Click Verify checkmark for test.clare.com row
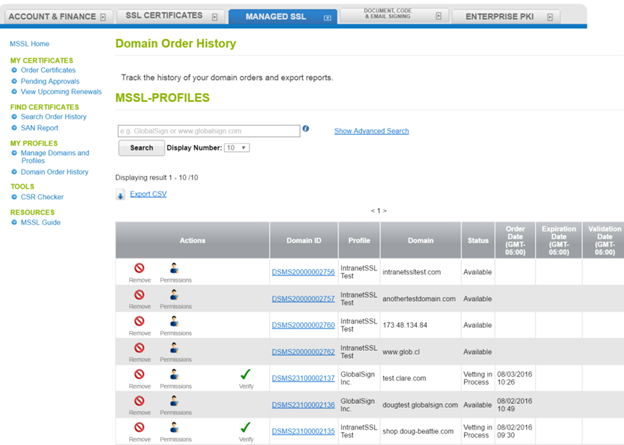Screen dimensions: 624x445 (246, 374)
